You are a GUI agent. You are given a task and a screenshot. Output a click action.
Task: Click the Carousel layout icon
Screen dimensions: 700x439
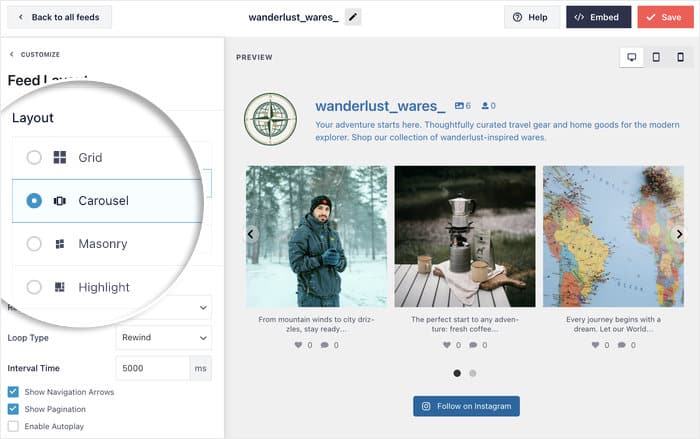point(59,201)
